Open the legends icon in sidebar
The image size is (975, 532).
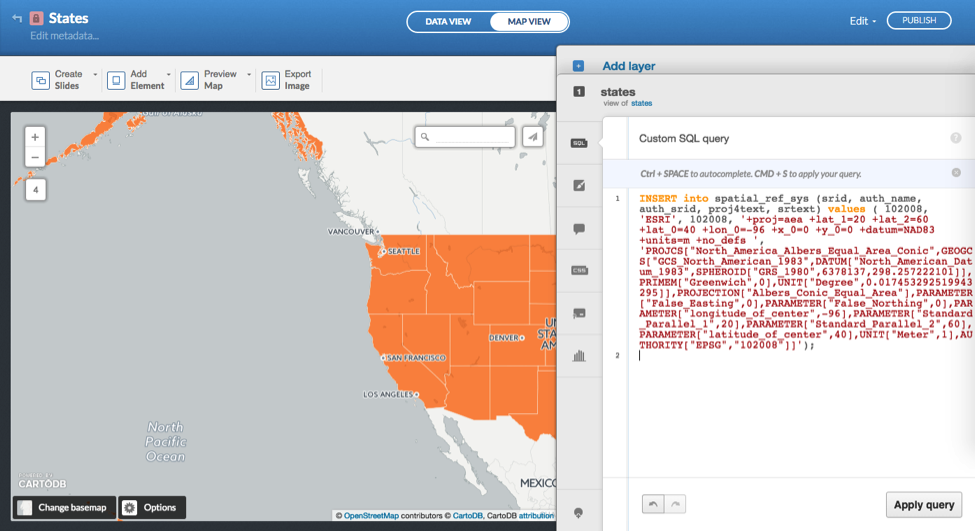579,313
